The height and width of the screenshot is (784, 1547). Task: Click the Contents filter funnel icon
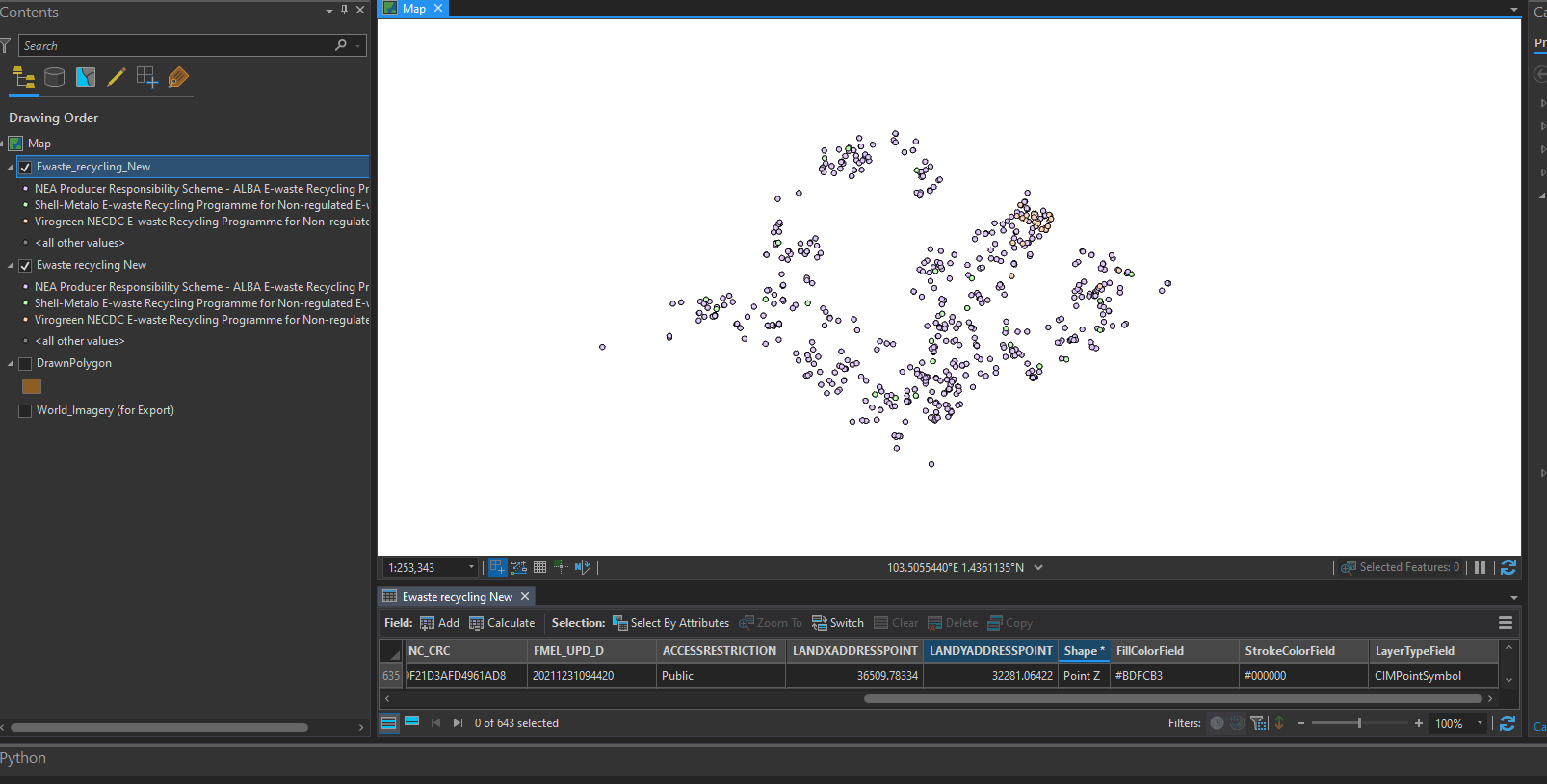coord(6,45)
